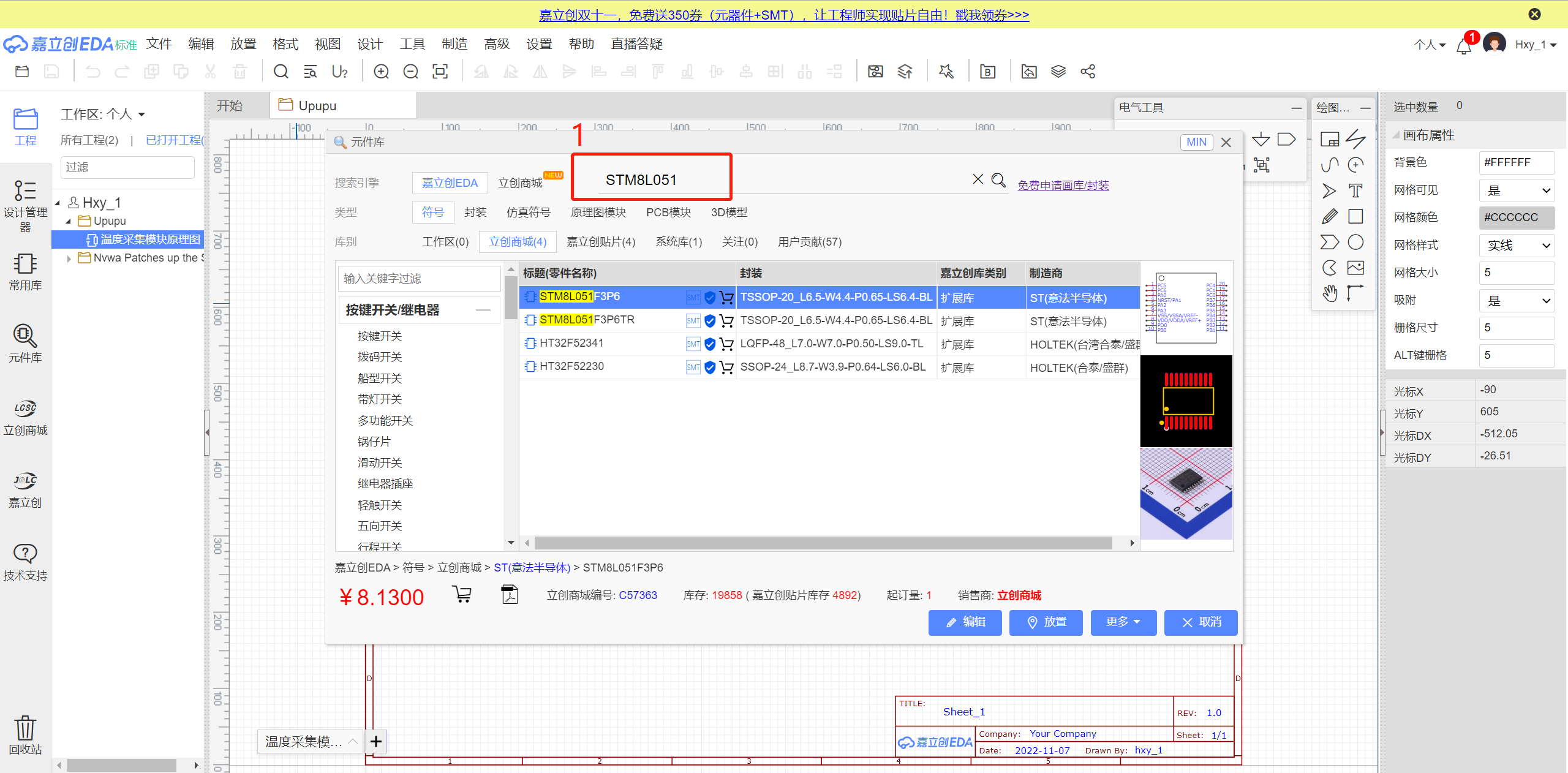Switch search engine to 嘉立创EDA
This screenshot has width=1568, height=773.
tap(450, 183)
